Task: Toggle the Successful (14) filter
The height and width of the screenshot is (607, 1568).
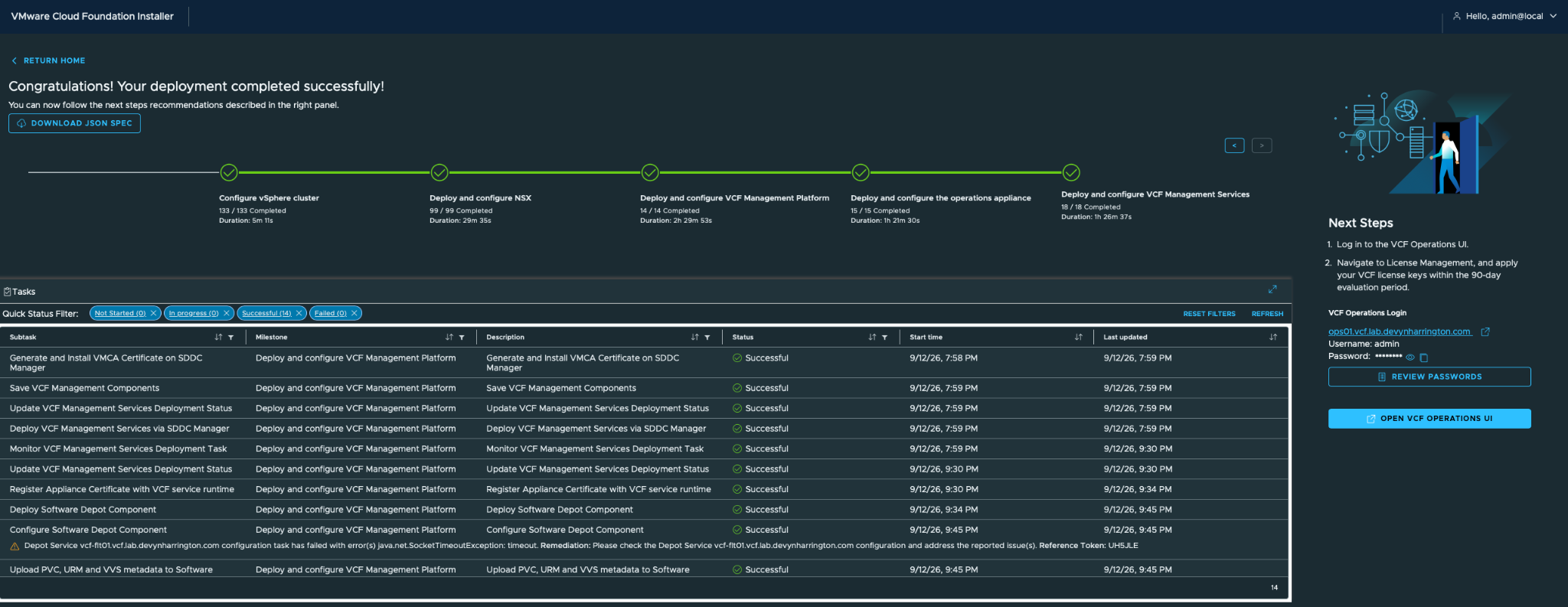Action: pyautogui.click(x=266, y=313)
